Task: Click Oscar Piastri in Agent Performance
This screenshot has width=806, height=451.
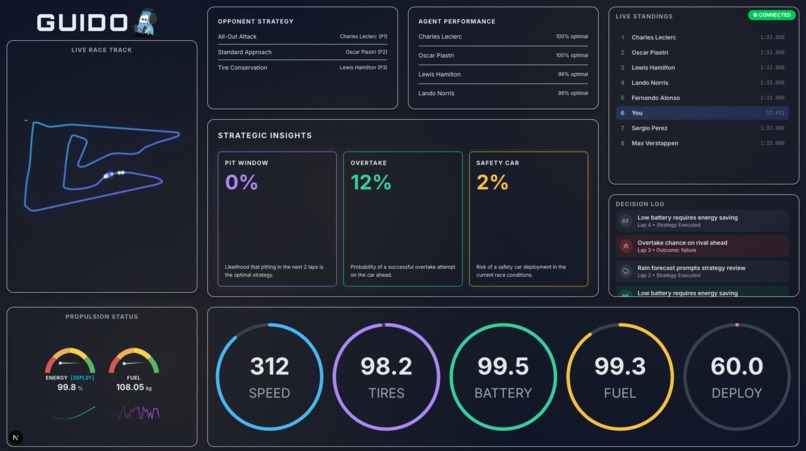Action: coord(503,56)
